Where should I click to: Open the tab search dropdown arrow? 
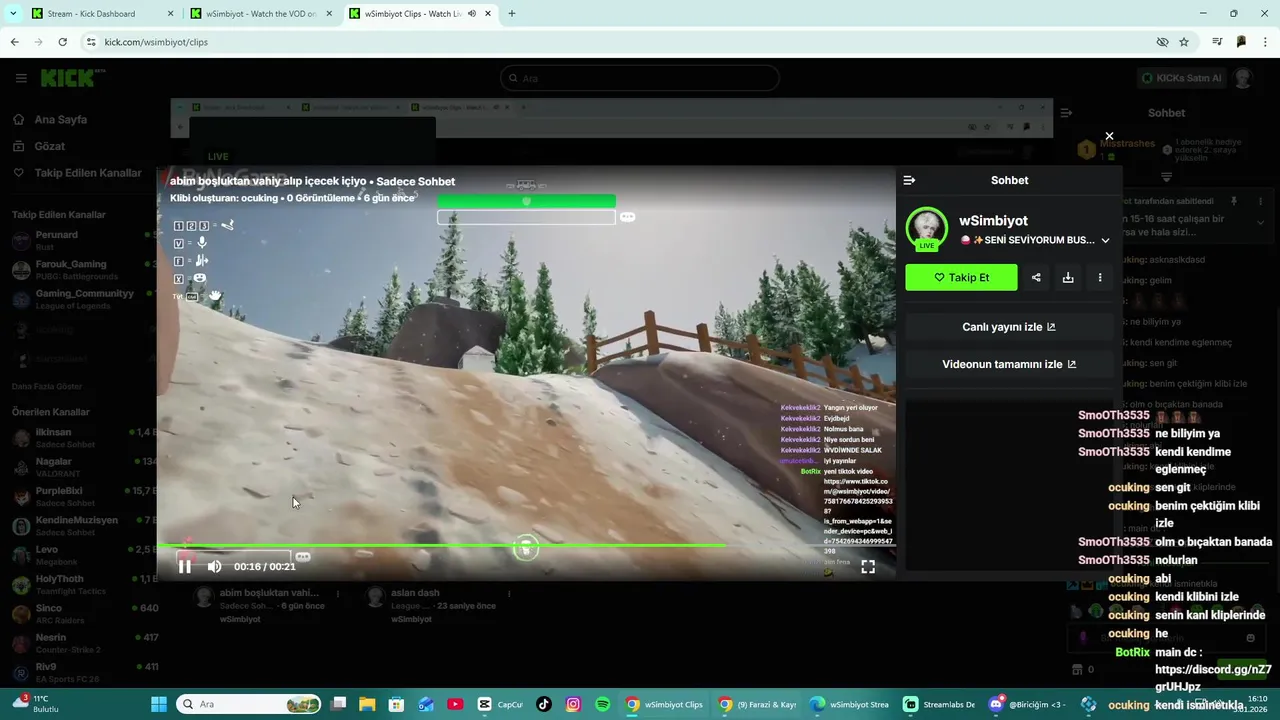tap(13, 14)
